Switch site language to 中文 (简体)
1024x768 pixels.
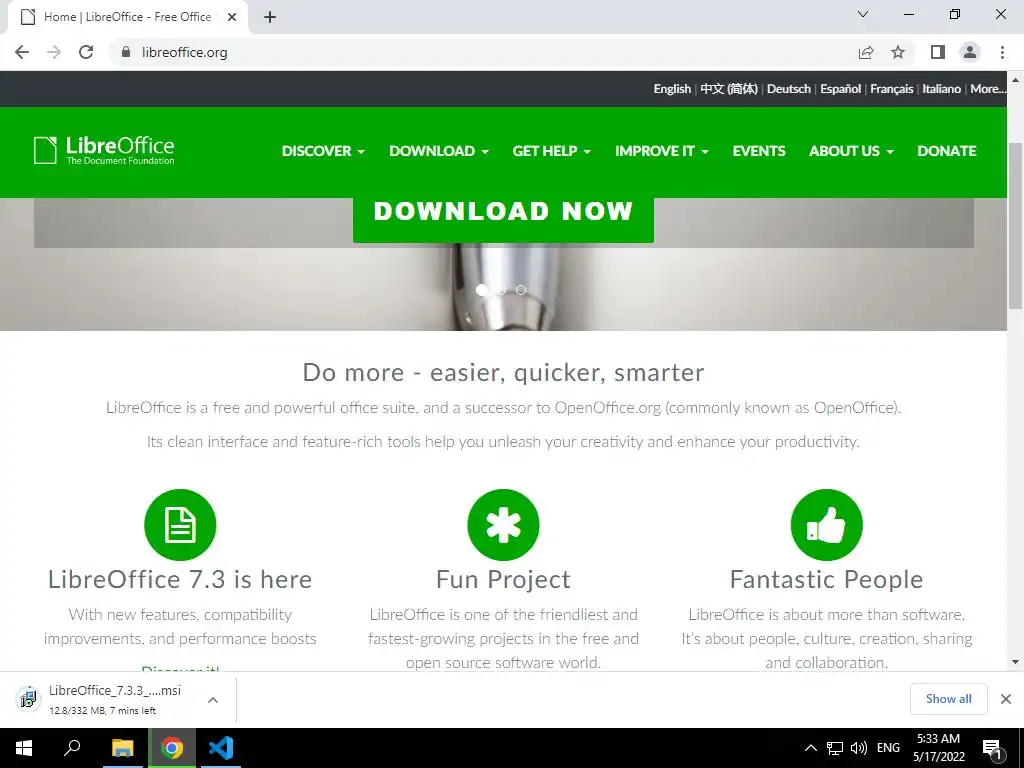pyautogui.click(x=729, y=89)
